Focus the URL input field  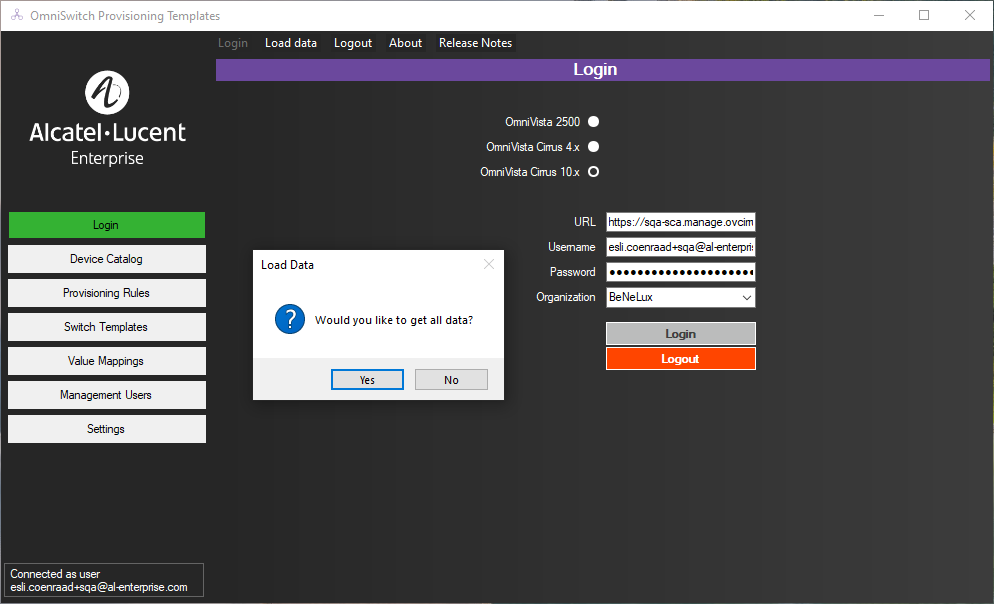coord(680,222)
